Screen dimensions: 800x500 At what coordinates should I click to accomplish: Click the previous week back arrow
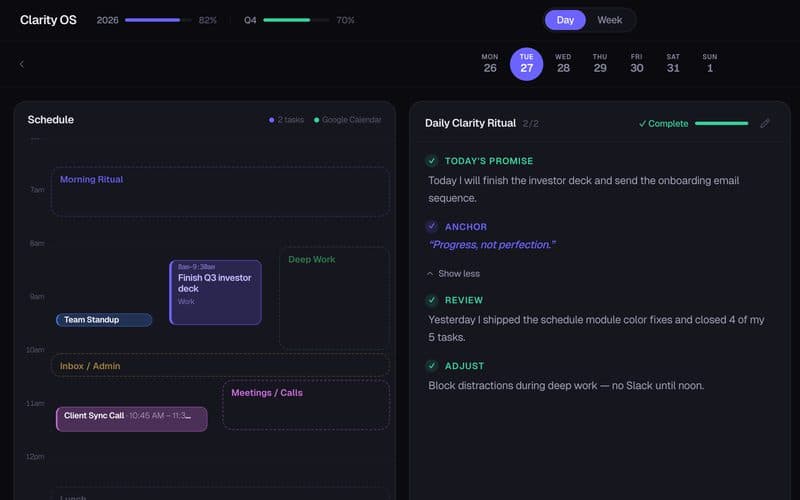coord(21,64)
